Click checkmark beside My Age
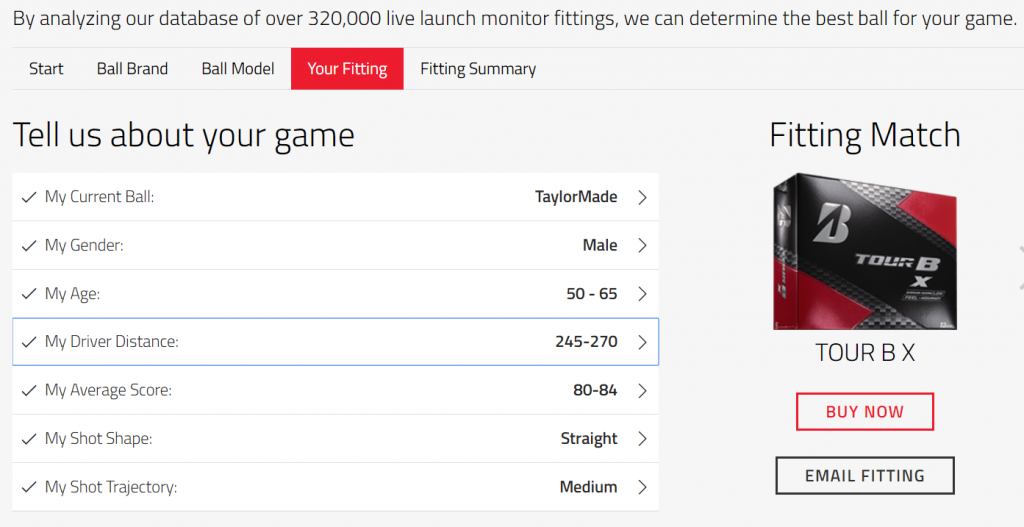The image size is (1024, 527). 29,294
